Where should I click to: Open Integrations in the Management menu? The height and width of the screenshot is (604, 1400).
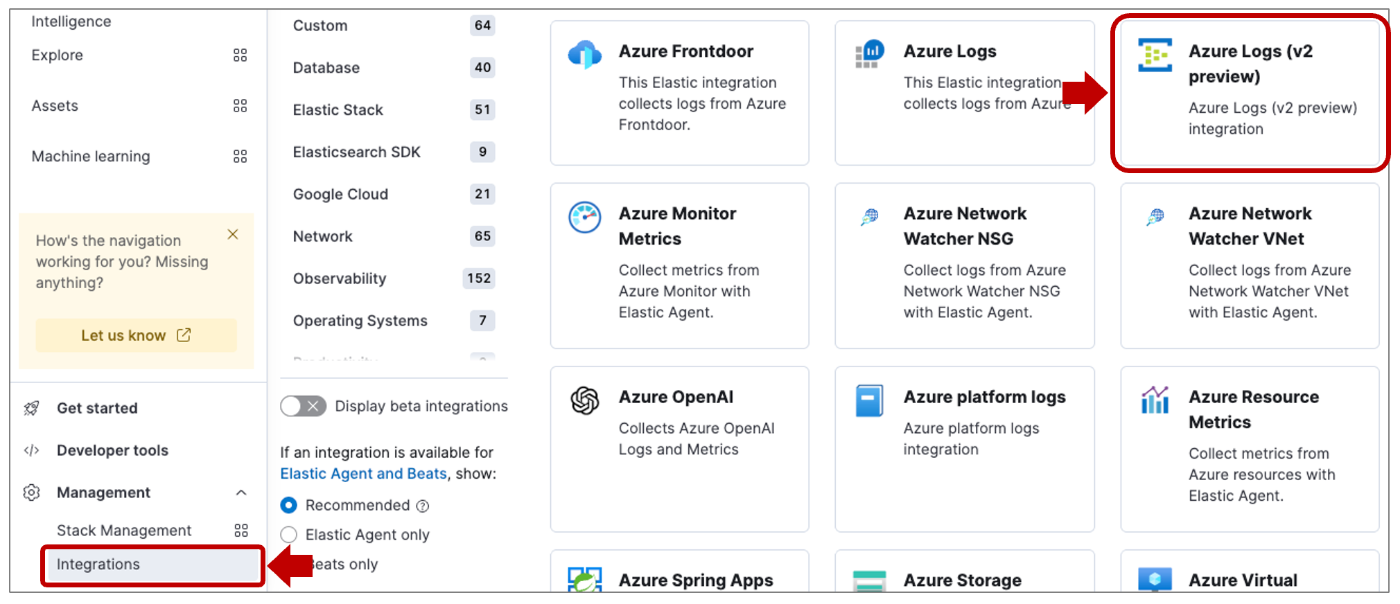coord(98,565)
